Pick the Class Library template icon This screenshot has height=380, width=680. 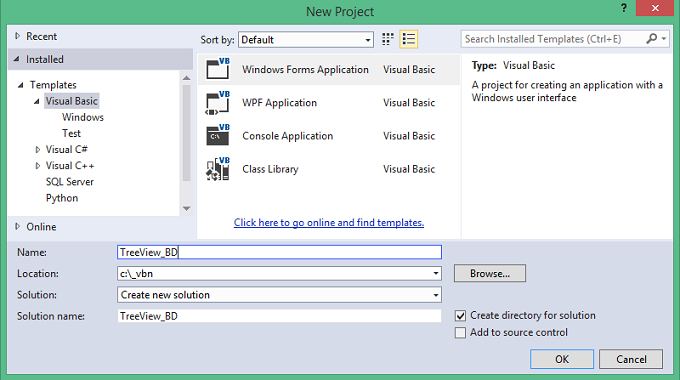218,169
